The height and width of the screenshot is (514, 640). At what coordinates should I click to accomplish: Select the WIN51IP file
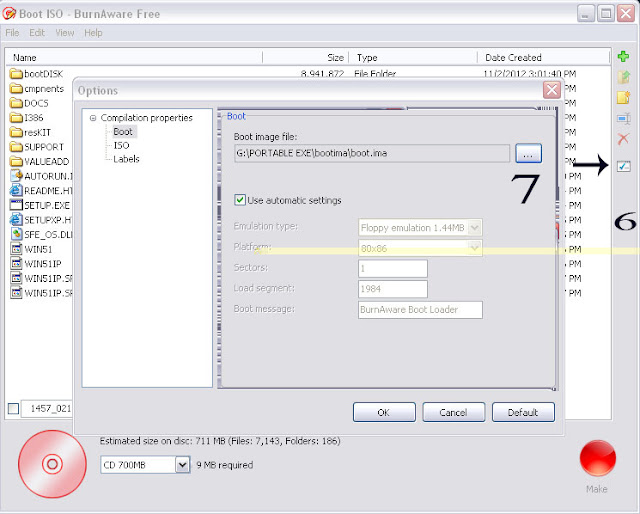tap(36, 264)
